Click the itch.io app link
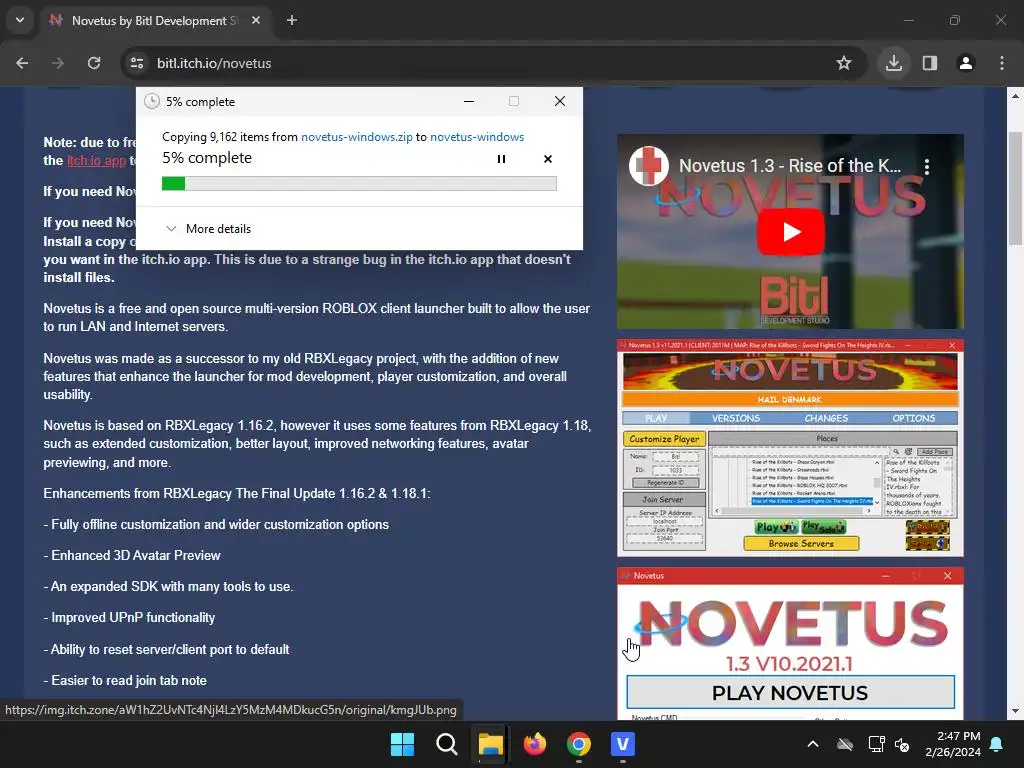The height and width of the screenshot is (768, 1024). [x=97, y=161]
